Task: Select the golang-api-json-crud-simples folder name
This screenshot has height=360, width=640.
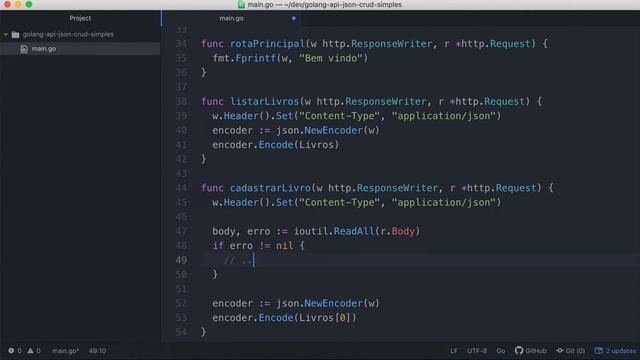Action: (68, 34)
